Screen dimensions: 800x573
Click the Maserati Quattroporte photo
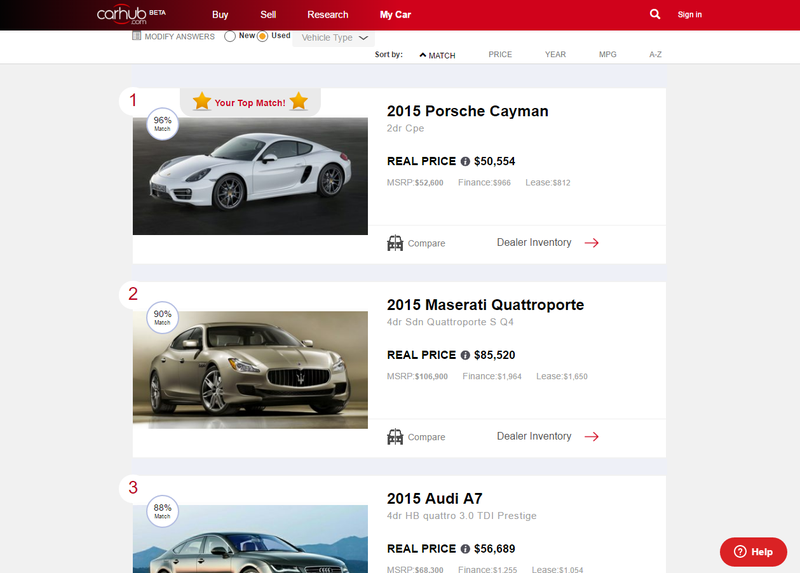(x=250, y=370)
